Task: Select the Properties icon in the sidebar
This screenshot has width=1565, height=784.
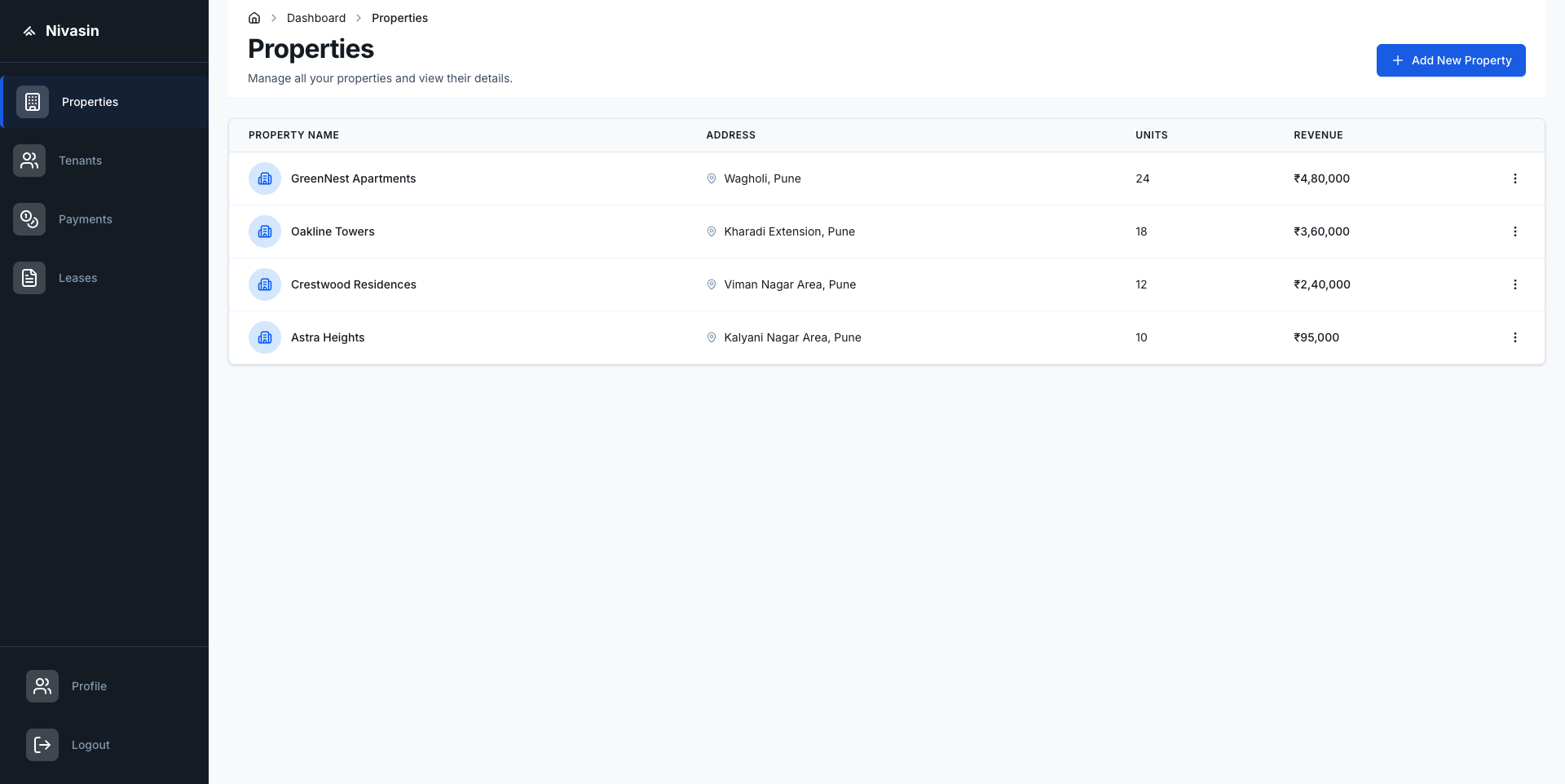Action: pyautogui.click(x=32, y=102)
